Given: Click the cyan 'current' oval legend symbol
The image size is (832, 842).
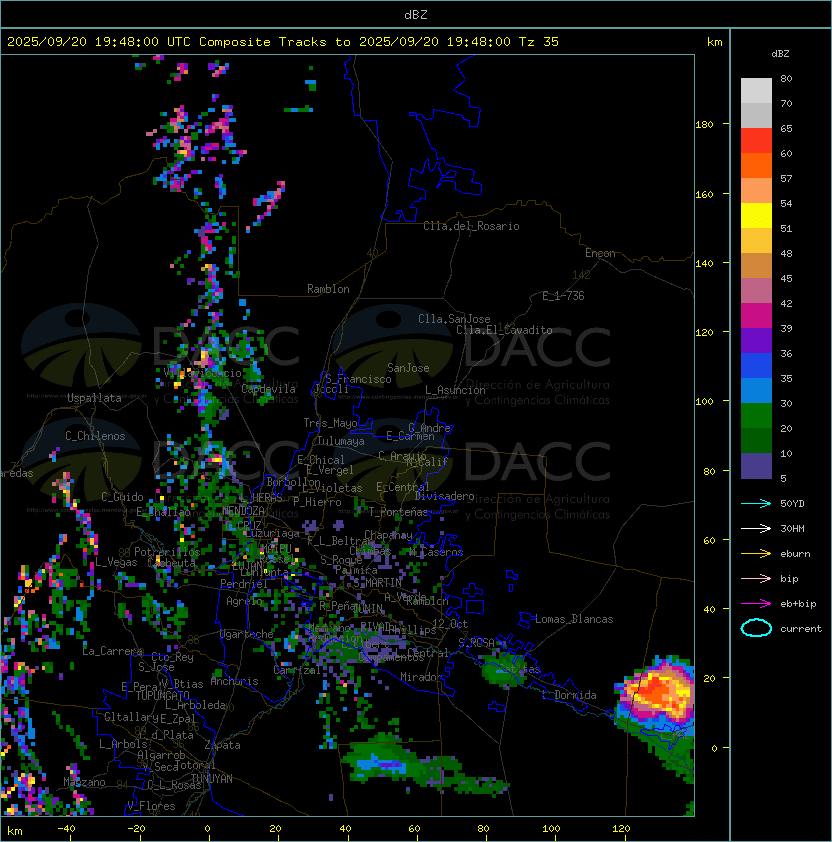Looking at the screenshot, I should click(756, 628).
